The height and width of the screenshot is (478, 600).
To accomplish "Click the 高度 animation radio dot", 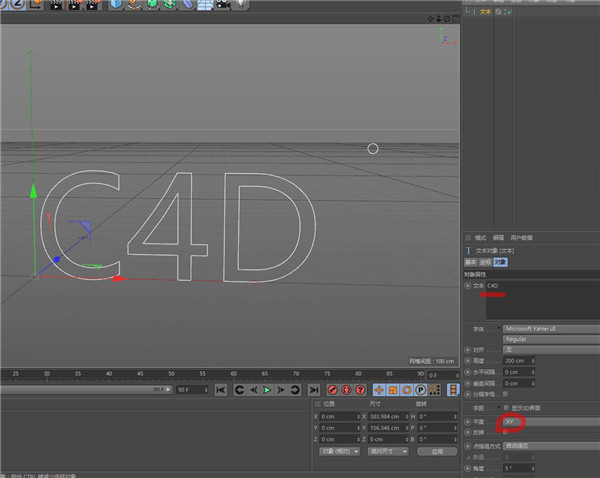I will click(x=468, y=361).
